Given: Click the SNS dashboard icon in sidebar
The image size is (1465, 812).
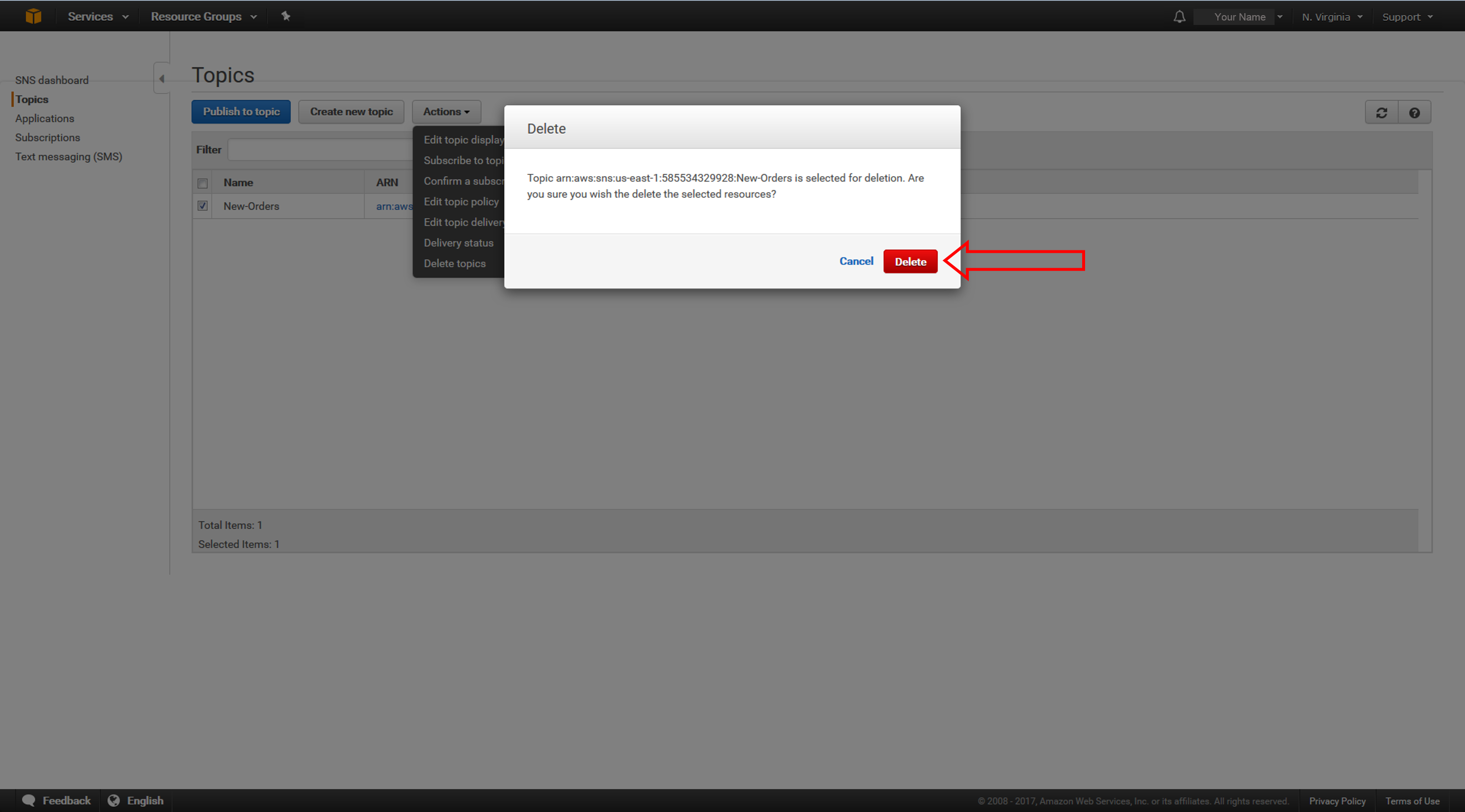Looking at the screenshot, I should [52, 79].
